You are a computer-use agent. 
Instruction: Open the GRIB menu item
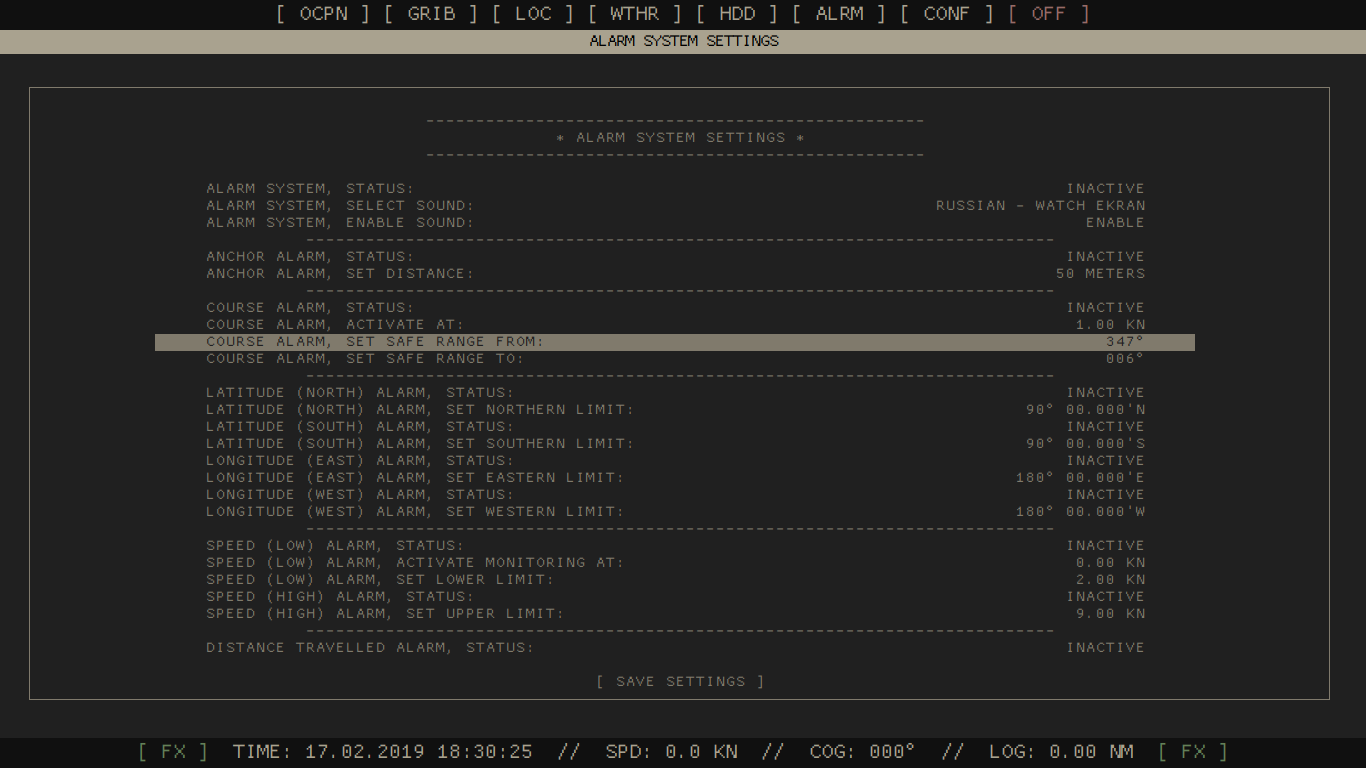[x=431, y=14]
